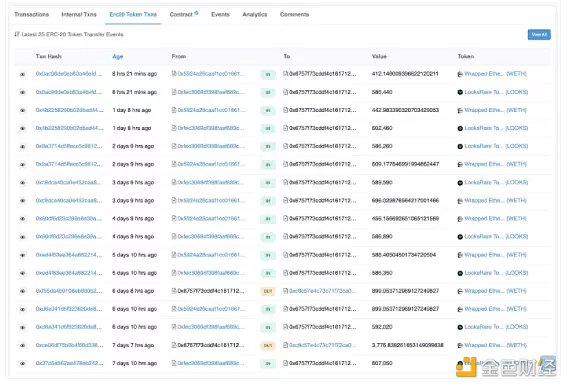Image resolution: width=567 pixels, height=388 pixels.
Task: Select the Analytics tab
Action: tap(255, 14)
